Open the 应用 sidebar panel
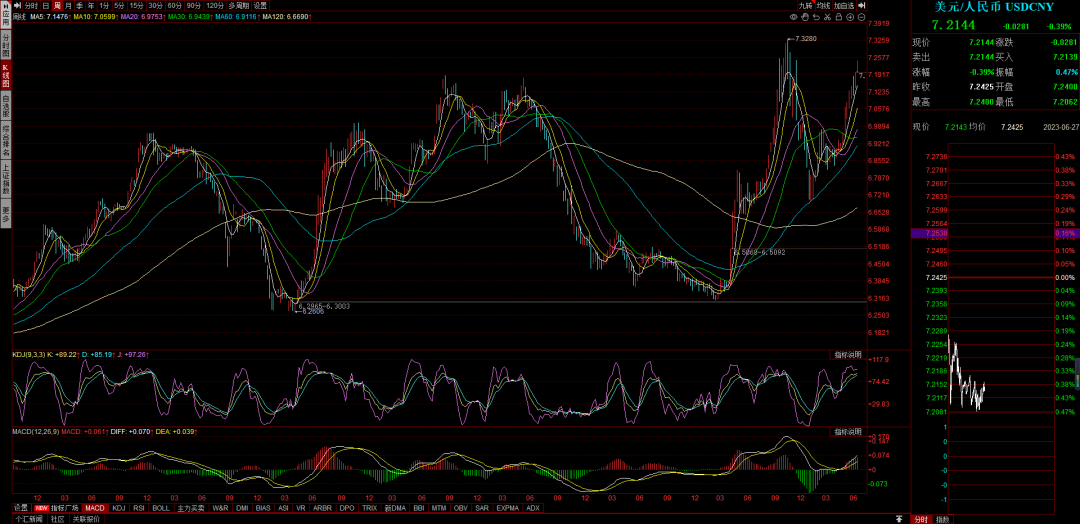This screenshot has width=1080, height=524. pyautogui.click(x=6, y=12)
